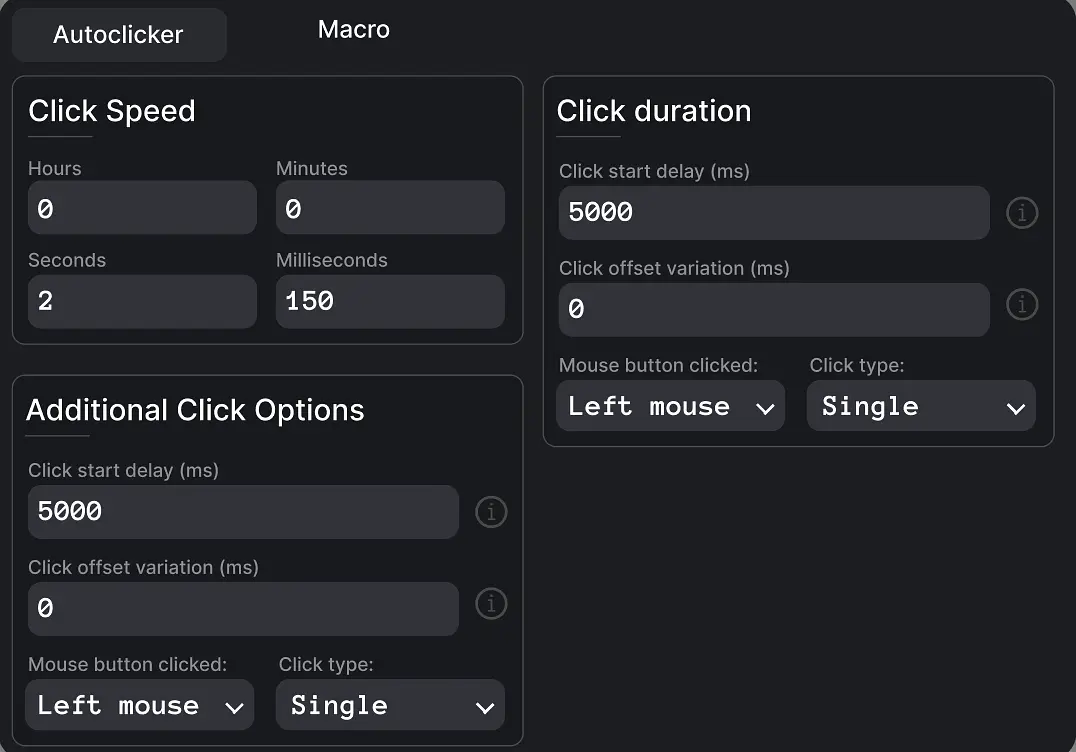1076x752 pixels.
Task: Open the Click type dropdown in Click duration
Action: [x=920, y=406]
